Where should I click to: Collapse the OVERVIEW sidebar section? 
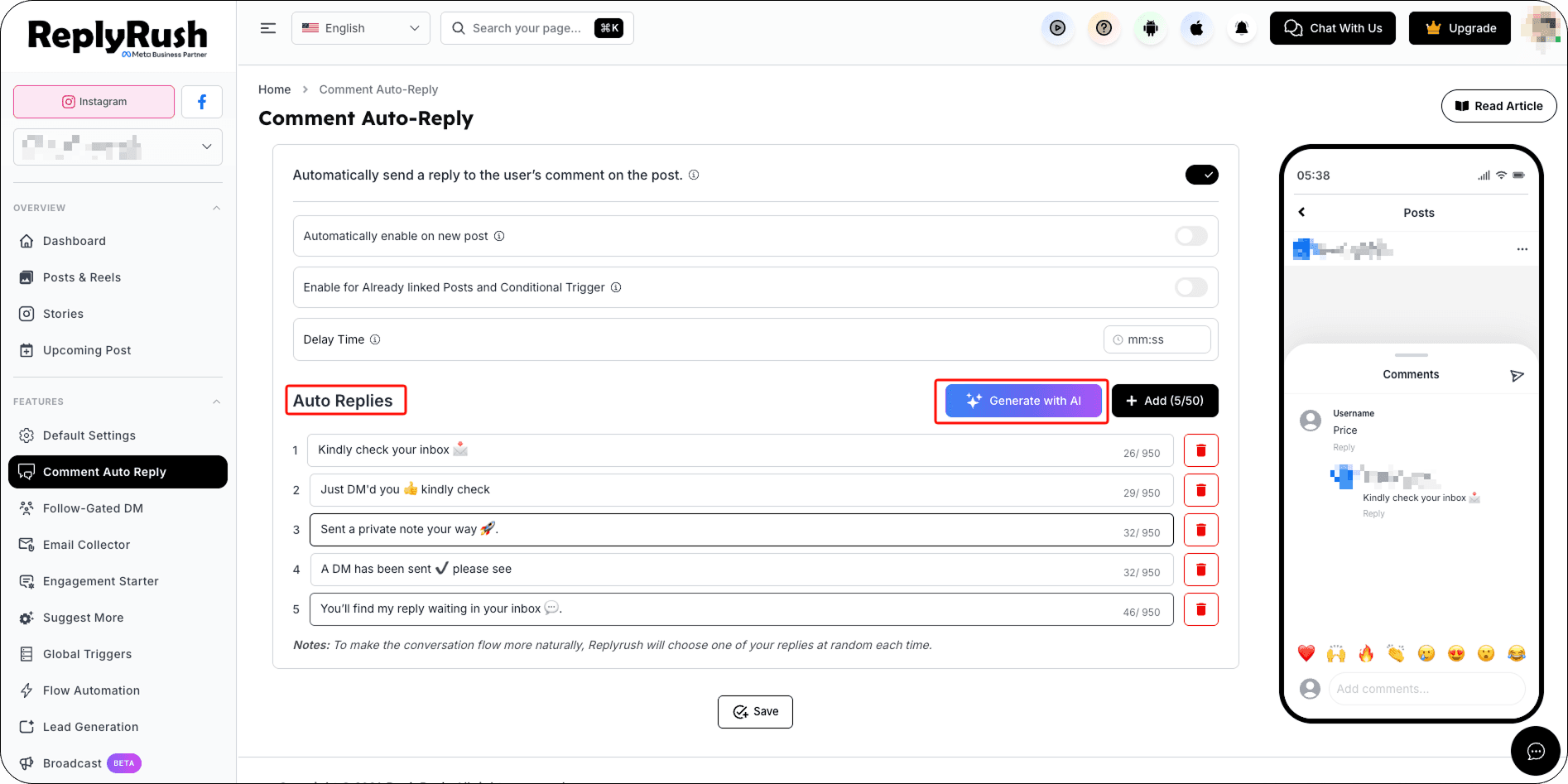coord(217,208)
